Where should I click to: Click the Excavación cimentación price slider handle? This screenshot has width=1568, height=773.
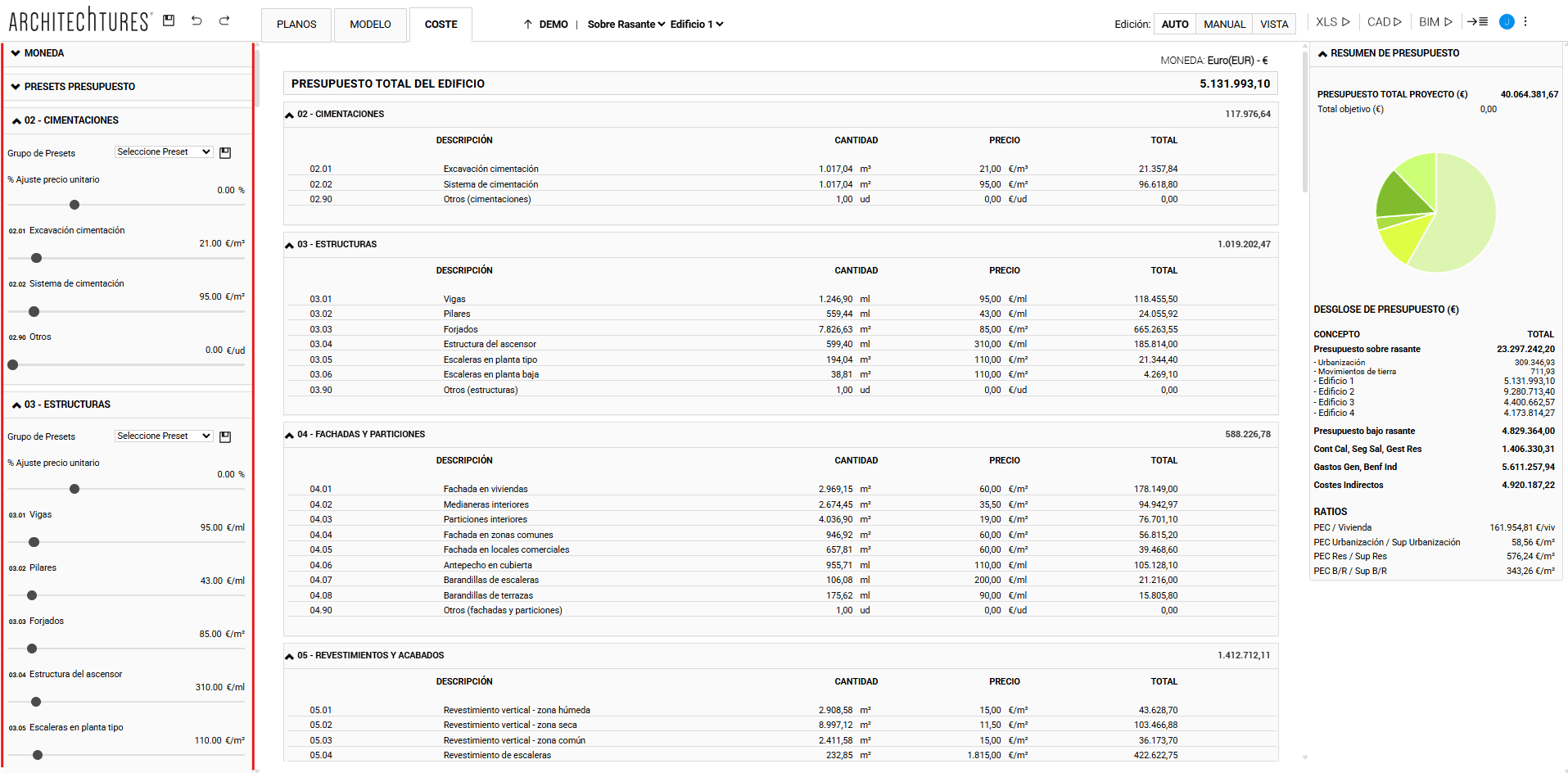[36, 258]
